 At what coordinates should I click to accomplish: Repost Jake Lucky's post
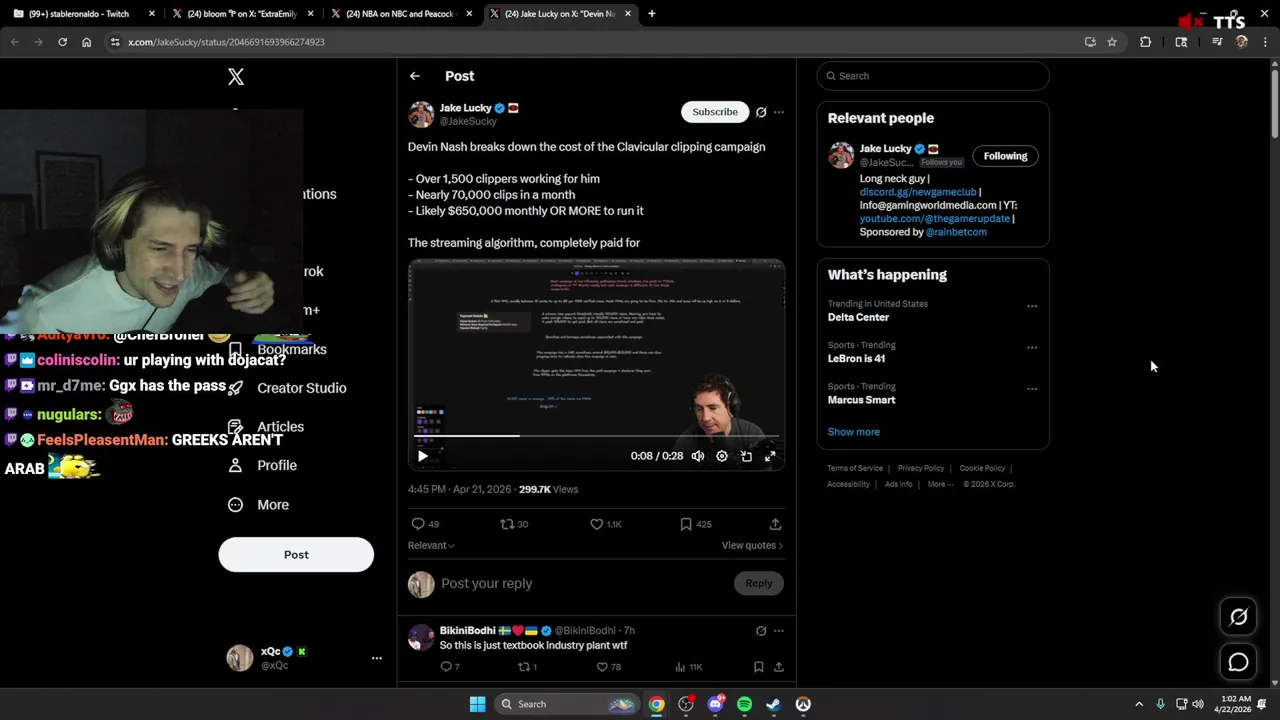tap(514, 524)
